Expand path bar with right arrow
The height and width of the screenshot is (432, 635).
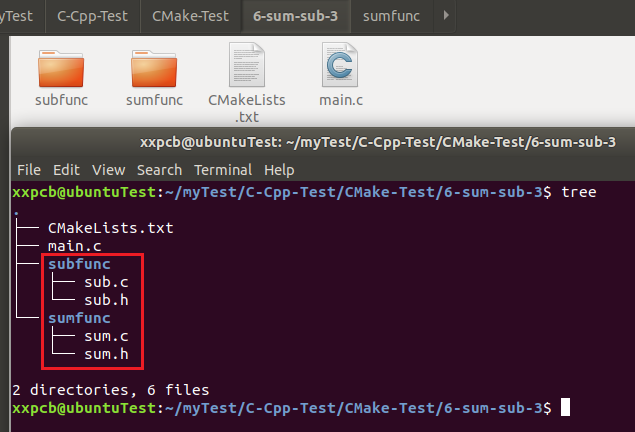point(443,16)
